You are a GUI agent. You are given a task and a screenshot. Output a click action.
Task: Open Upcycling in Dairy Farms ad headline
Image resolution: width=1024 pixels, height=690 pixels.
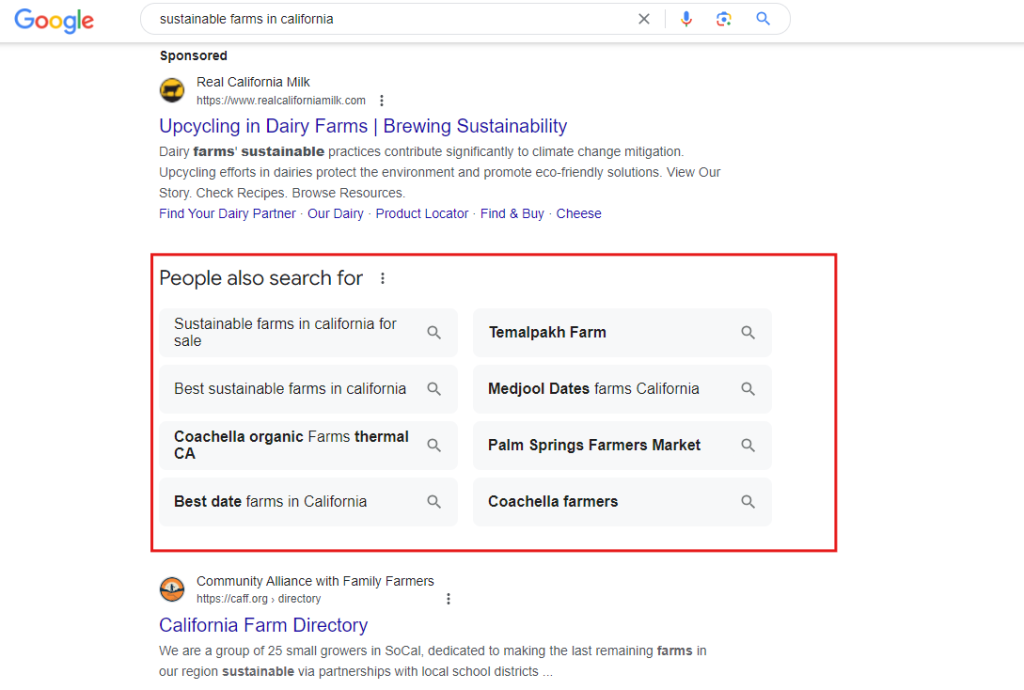click(363, 126)
